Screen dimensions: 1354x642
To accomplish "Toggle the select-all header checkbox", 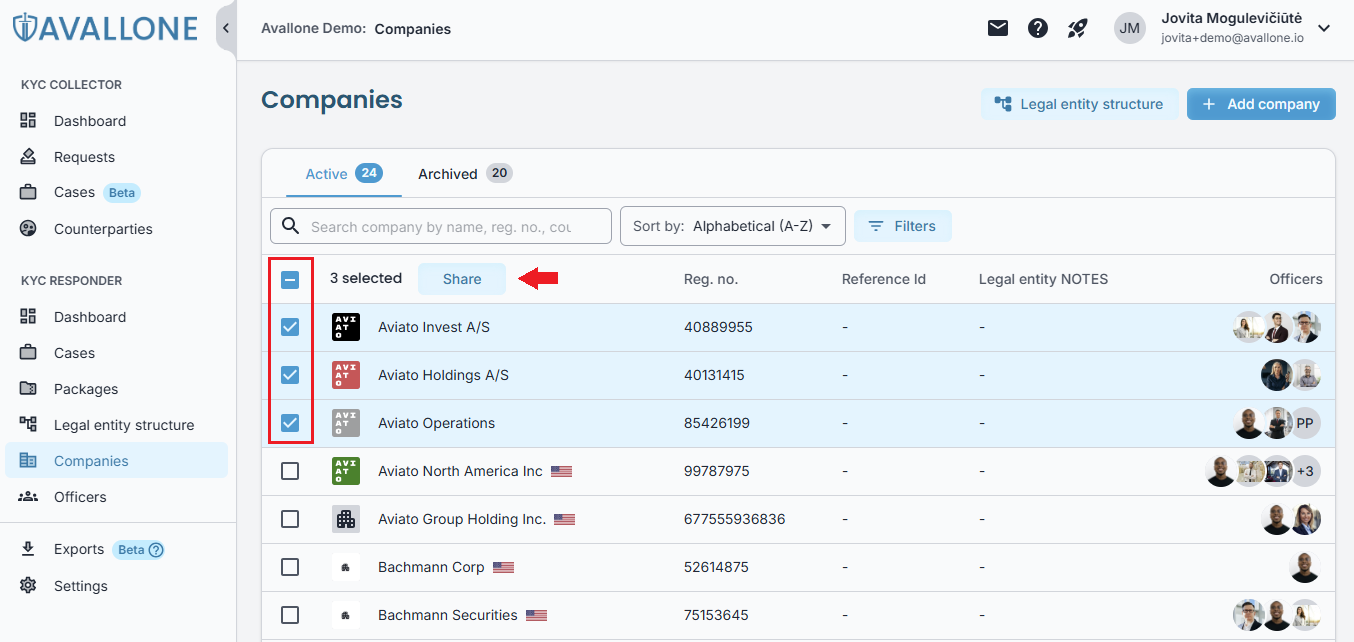I will click(x=290, y=279).
